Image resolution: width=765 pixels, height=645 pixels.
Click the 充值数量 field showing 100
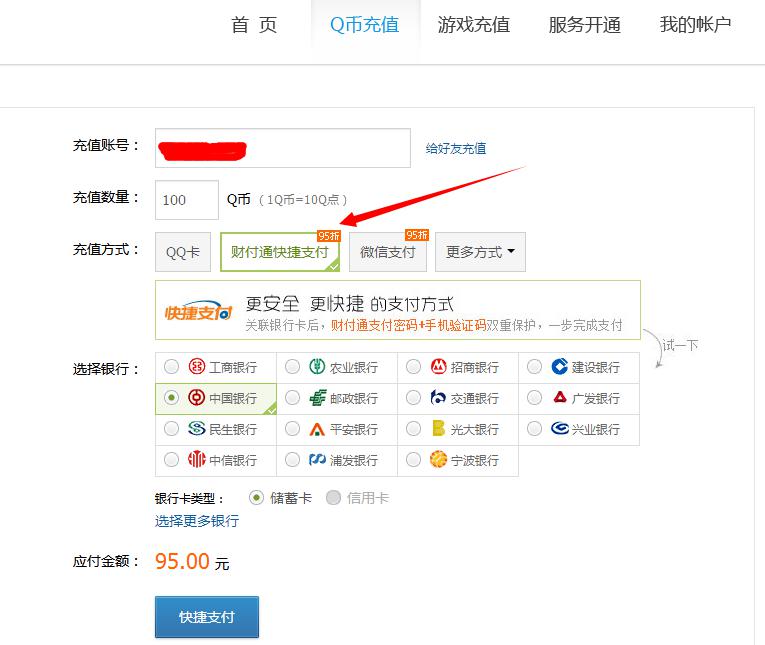[x=187, y=200]
